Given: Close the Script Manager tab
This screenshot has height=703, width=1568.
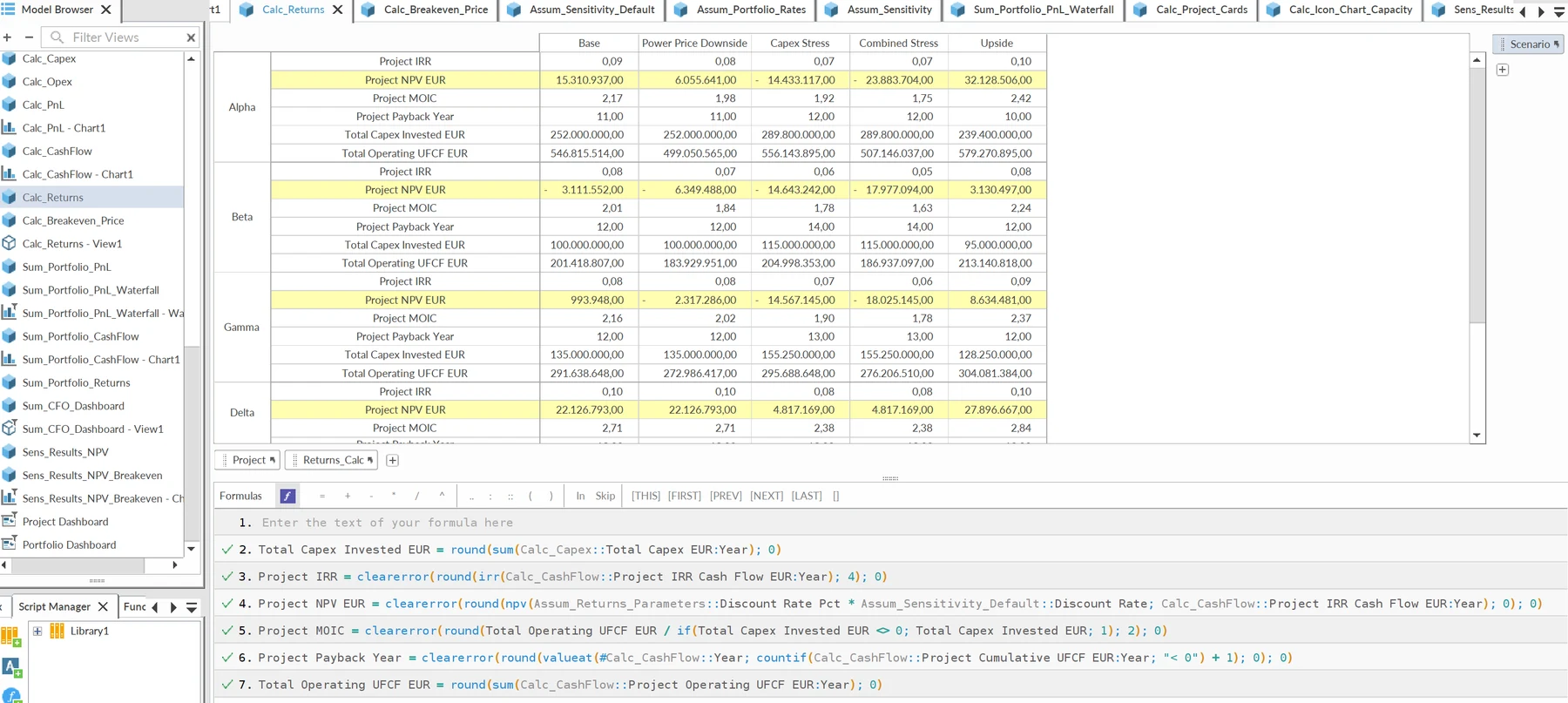Looking at the screenshot, I should pyautogui.click(x=103, y=606).
